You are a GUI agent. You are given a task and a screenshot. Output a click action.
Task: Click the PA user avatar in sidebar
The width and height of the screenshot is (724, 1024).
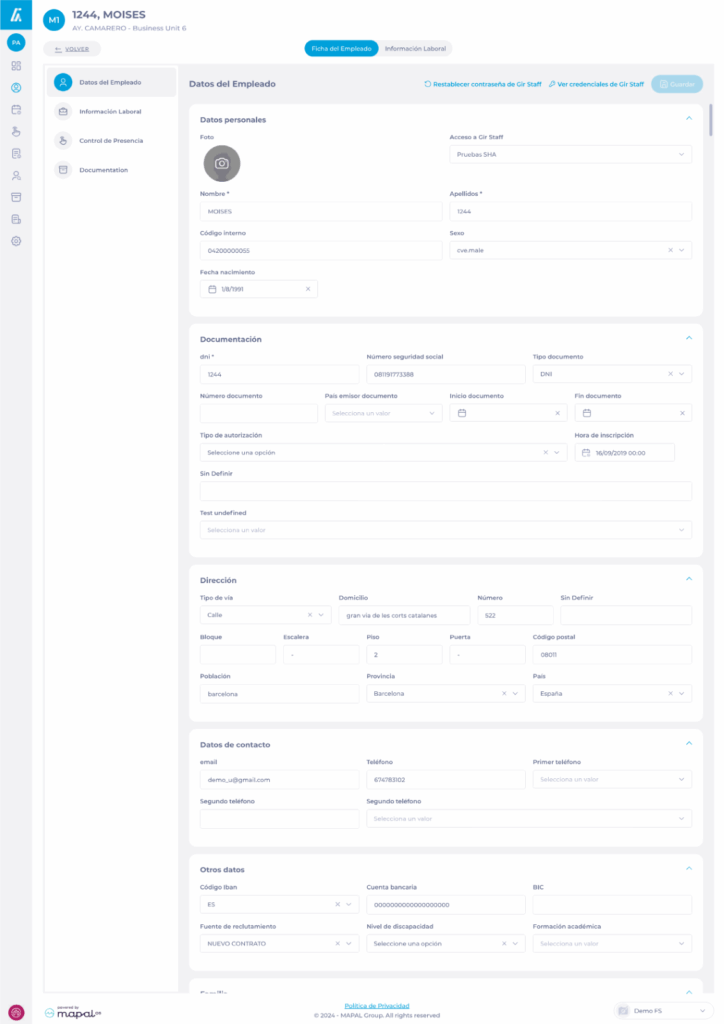pyautogui.click(x=16, y=42)
